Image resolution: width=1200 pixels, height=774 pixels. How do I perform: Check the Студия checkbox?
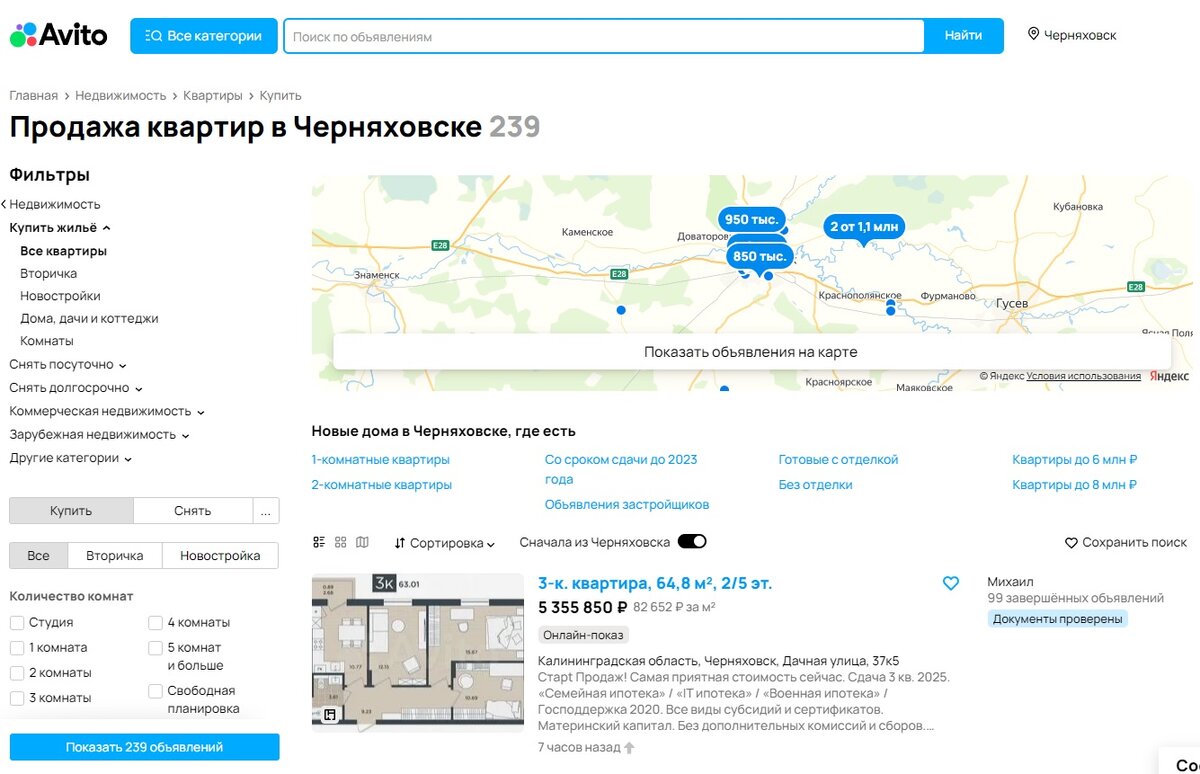(16, 622)
